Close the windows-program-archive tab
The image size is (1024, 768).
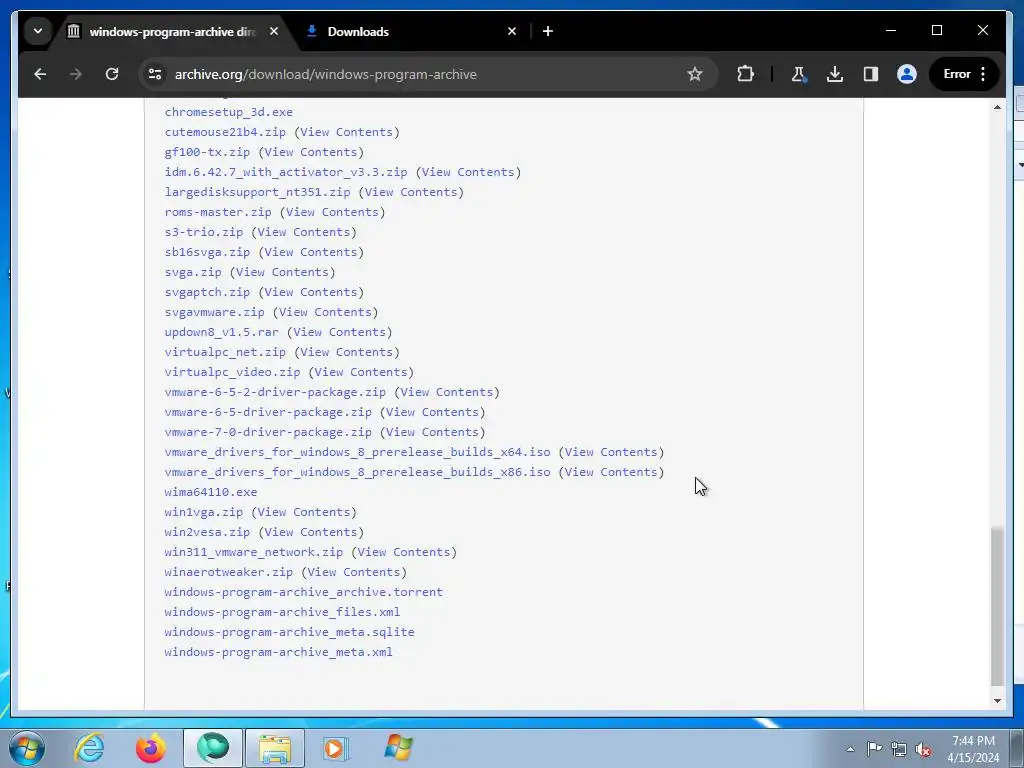[x=274, y=31]
